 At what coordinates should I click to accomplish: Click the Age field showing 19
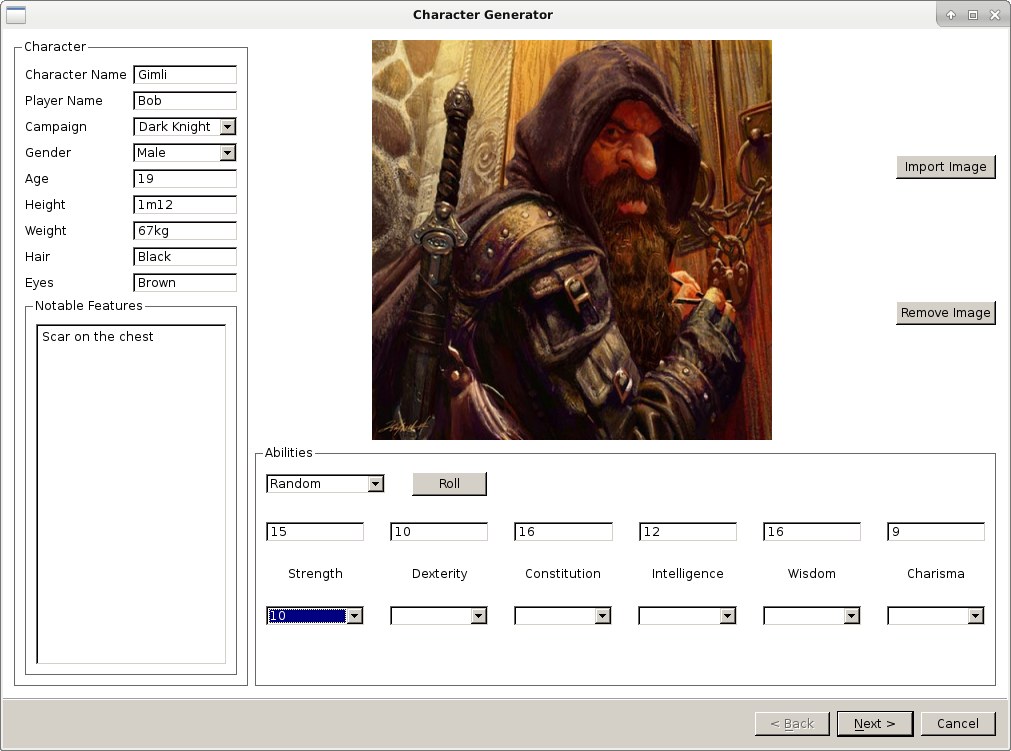185,179
